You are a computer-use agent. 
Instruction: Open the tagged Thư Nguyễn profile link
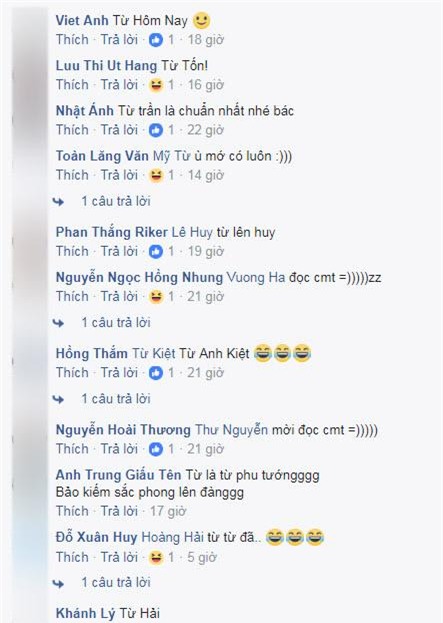point(232,430)
